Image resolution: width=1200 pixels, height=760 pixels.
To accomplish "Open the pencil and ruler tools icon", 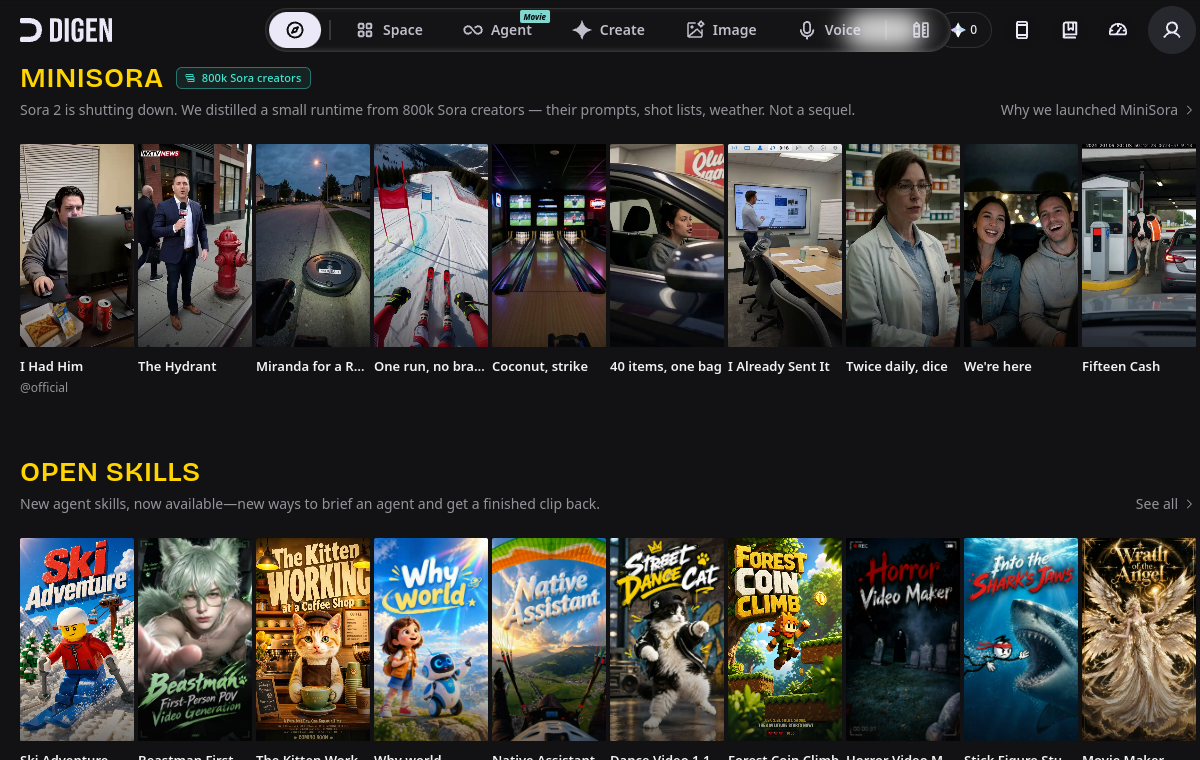I will coord(921,30).
